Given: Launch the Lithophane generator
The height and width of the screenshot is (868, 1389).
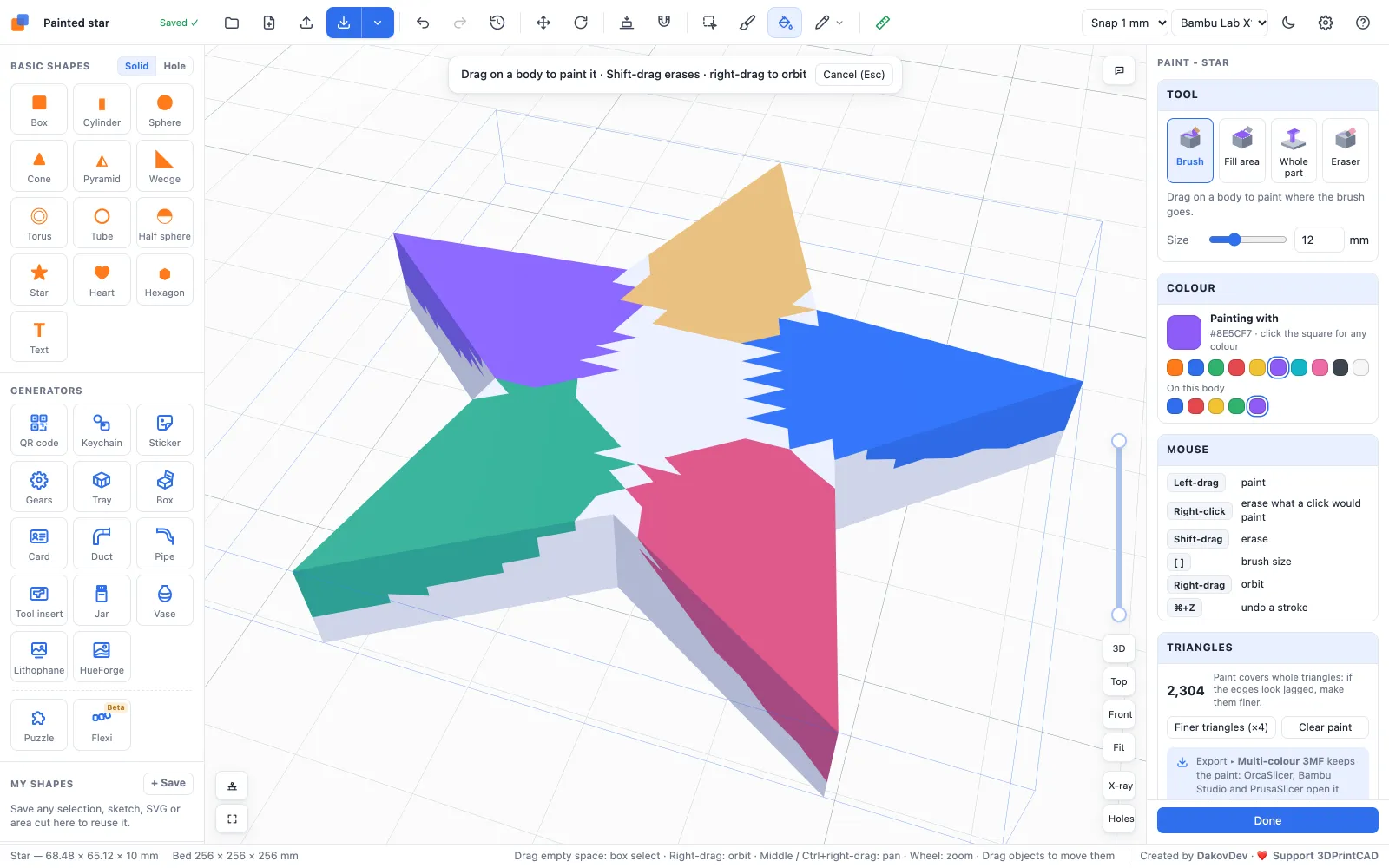Looking at the screenshot, I should (x=39, y=657).
